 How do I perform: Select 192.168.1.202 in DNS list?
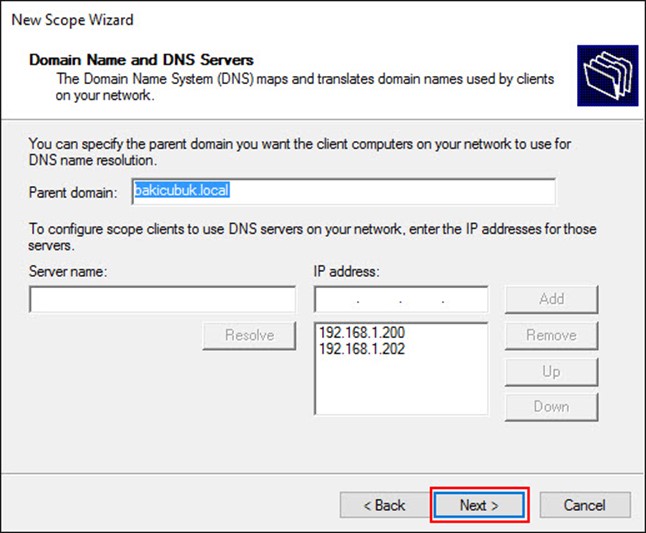coord(362,349)
